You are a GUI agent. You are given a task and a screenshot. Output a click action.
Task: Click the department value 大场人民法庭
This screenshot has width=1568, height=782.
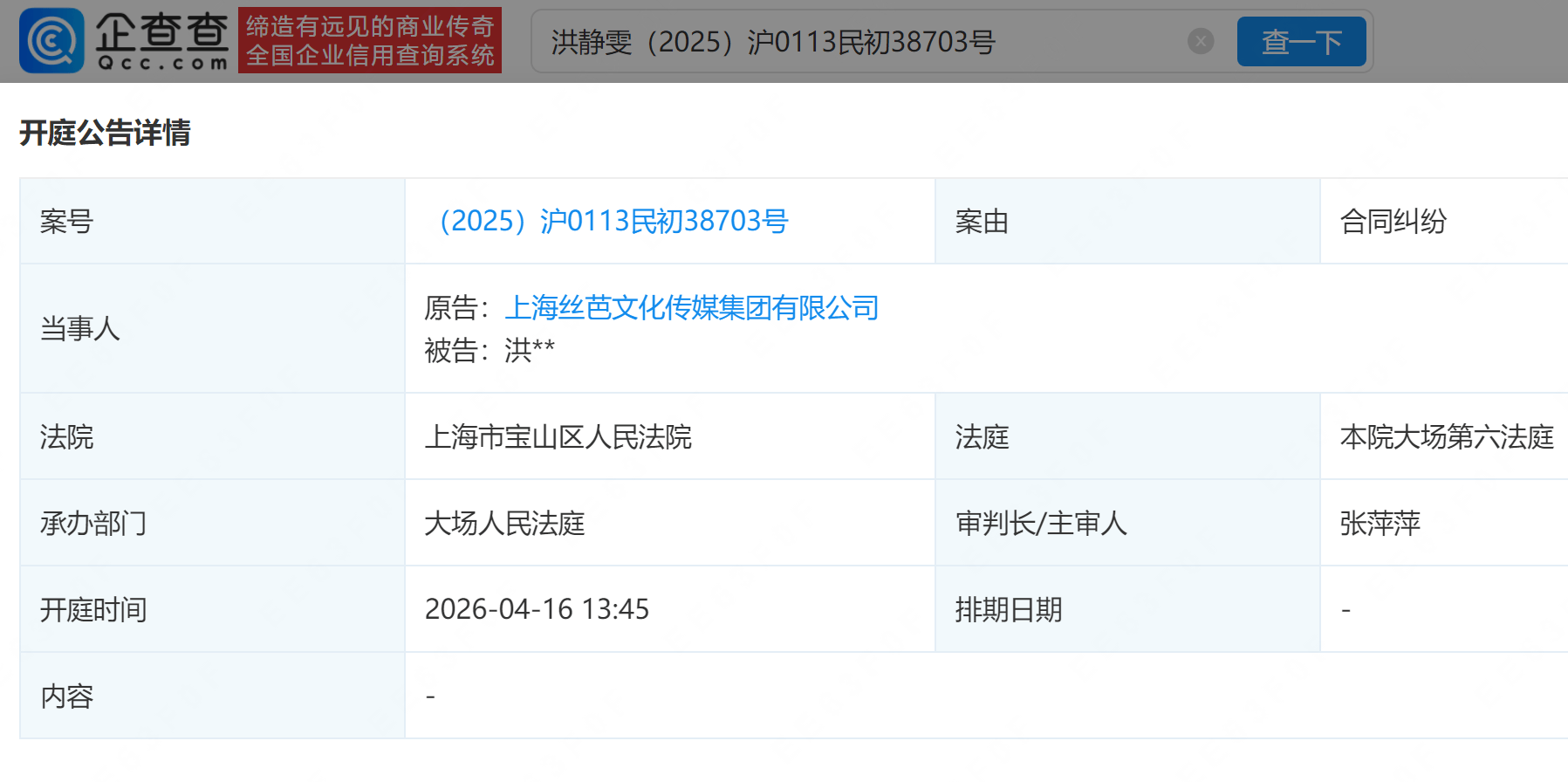click(504, 523)
